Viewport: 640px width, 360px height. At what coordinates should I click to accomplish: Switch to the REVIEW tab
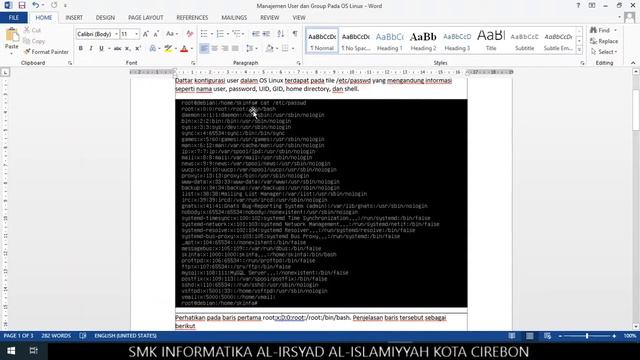coord(269,18)
